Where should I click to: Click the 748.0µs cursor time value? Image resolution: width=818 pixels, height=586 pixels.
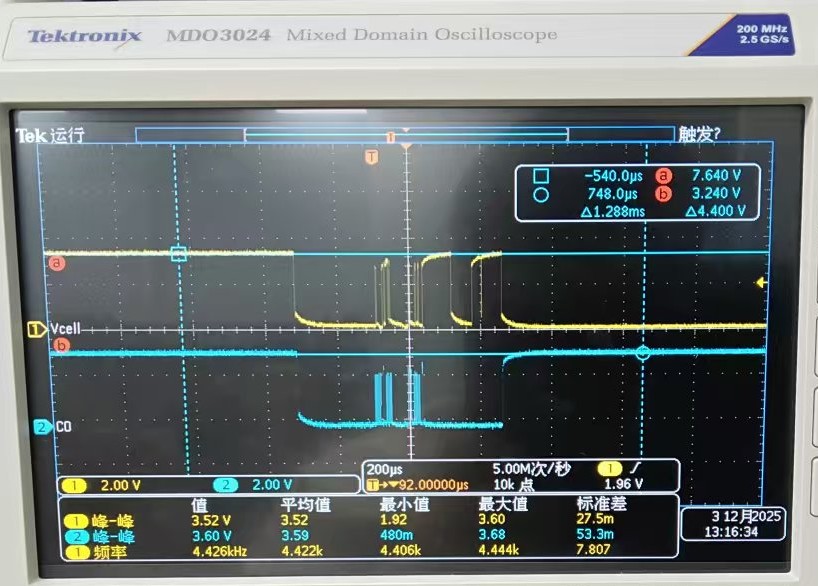coord(612,194)
